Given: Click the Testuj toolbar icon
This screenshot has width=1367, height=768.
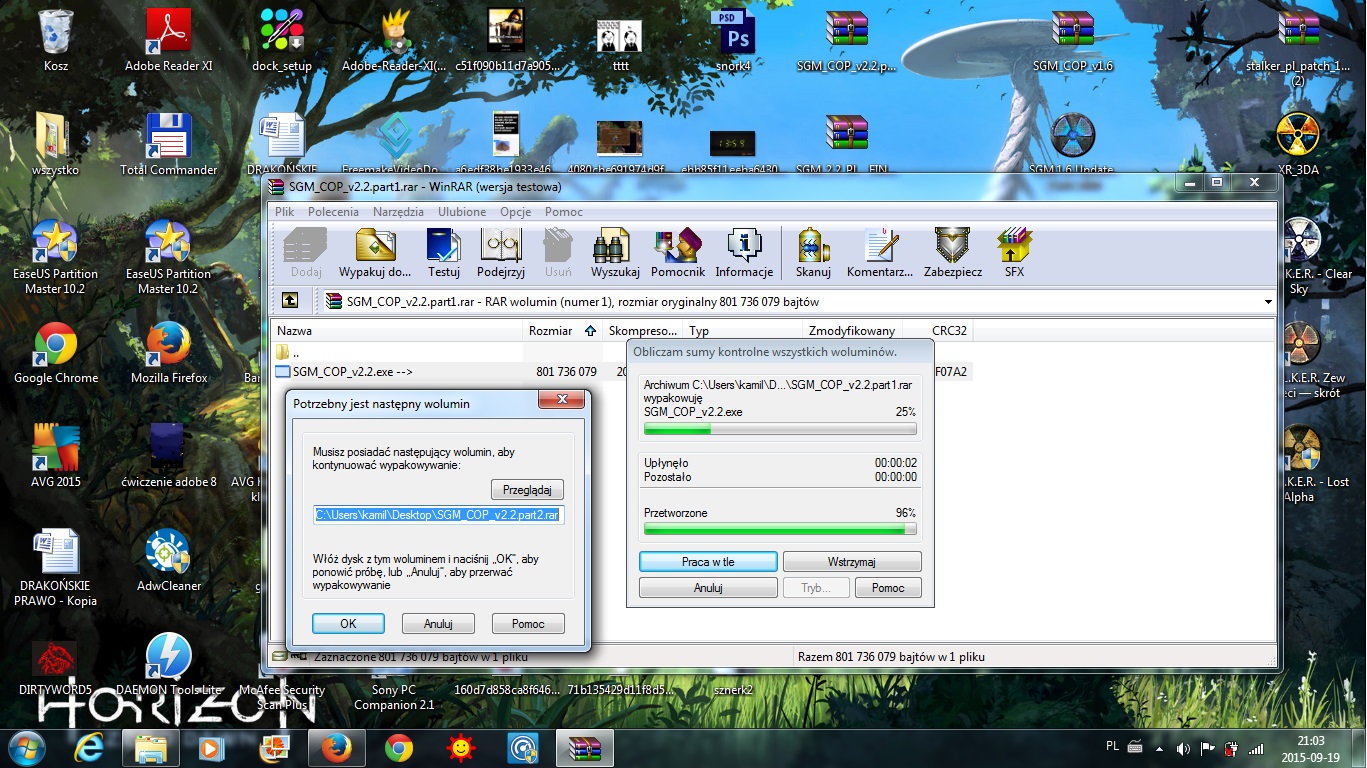Looking at the screenshot, I should click(x=443, y=253).
